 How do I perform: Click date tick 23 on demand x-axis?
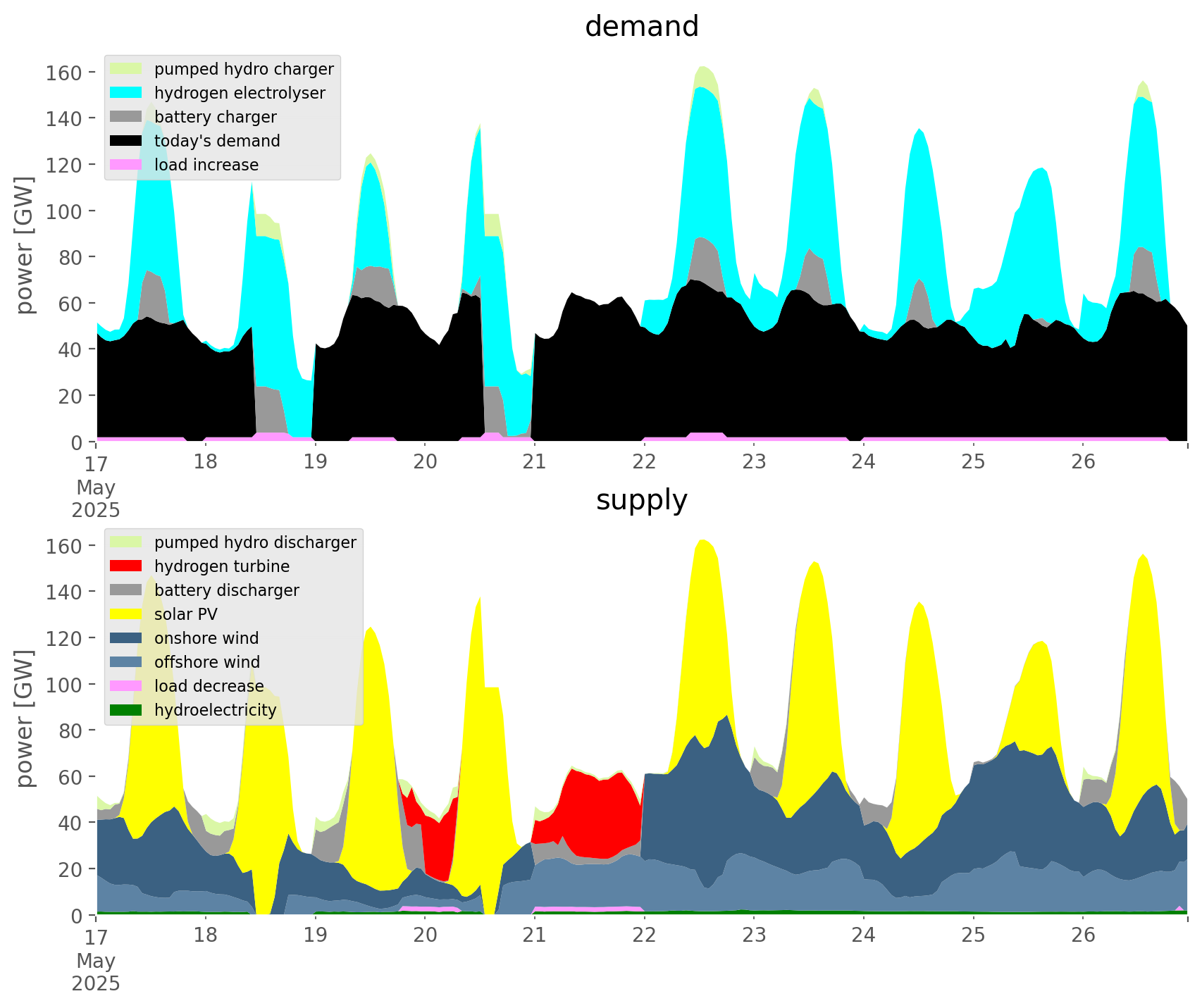coord(754,462)
